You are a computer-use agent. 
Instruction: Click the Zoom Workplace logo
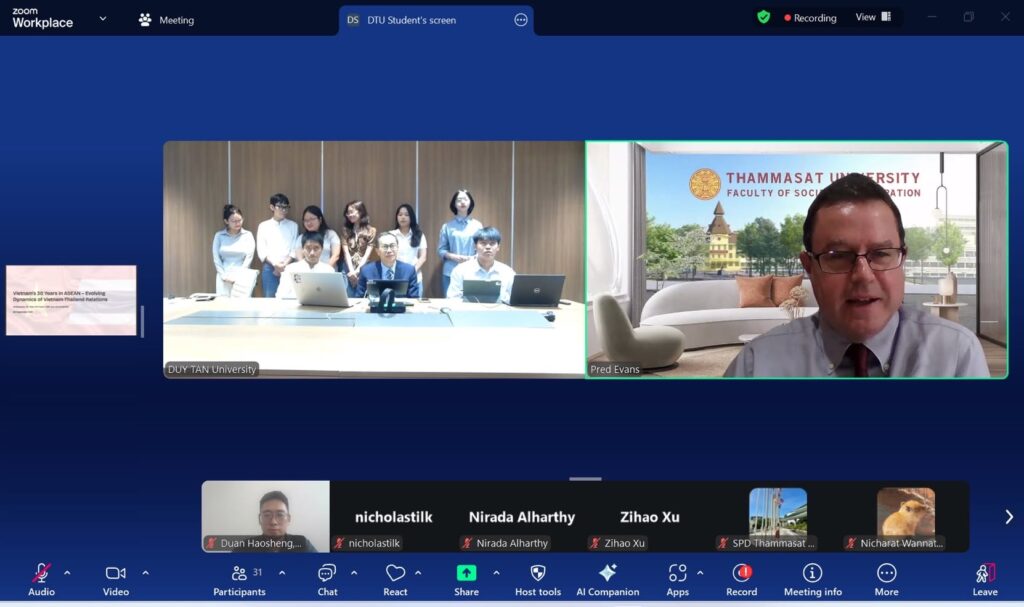42,18
